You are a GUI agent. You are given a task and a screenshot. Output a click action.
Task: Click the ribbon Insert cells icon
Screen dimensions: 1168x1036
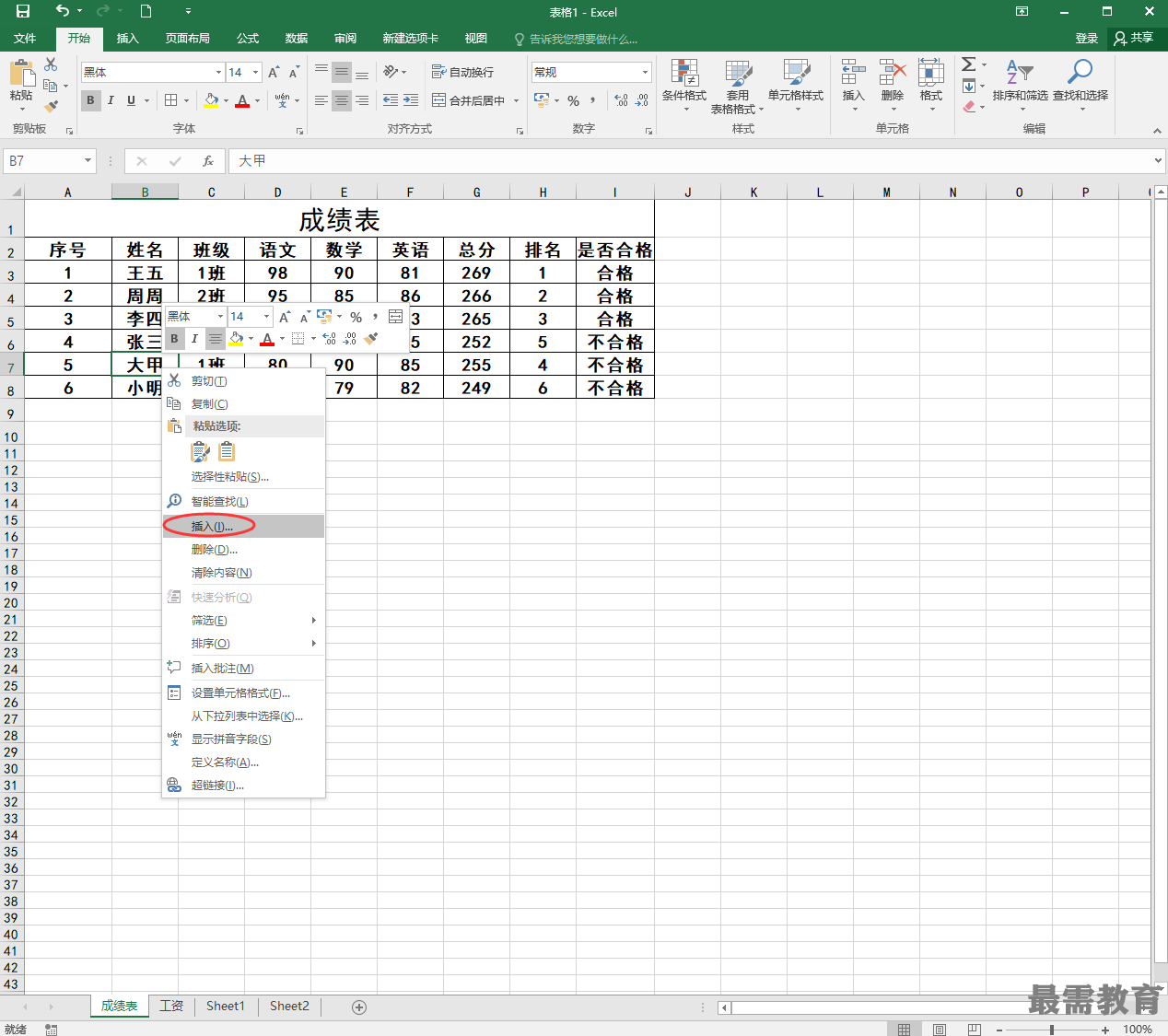854,73
